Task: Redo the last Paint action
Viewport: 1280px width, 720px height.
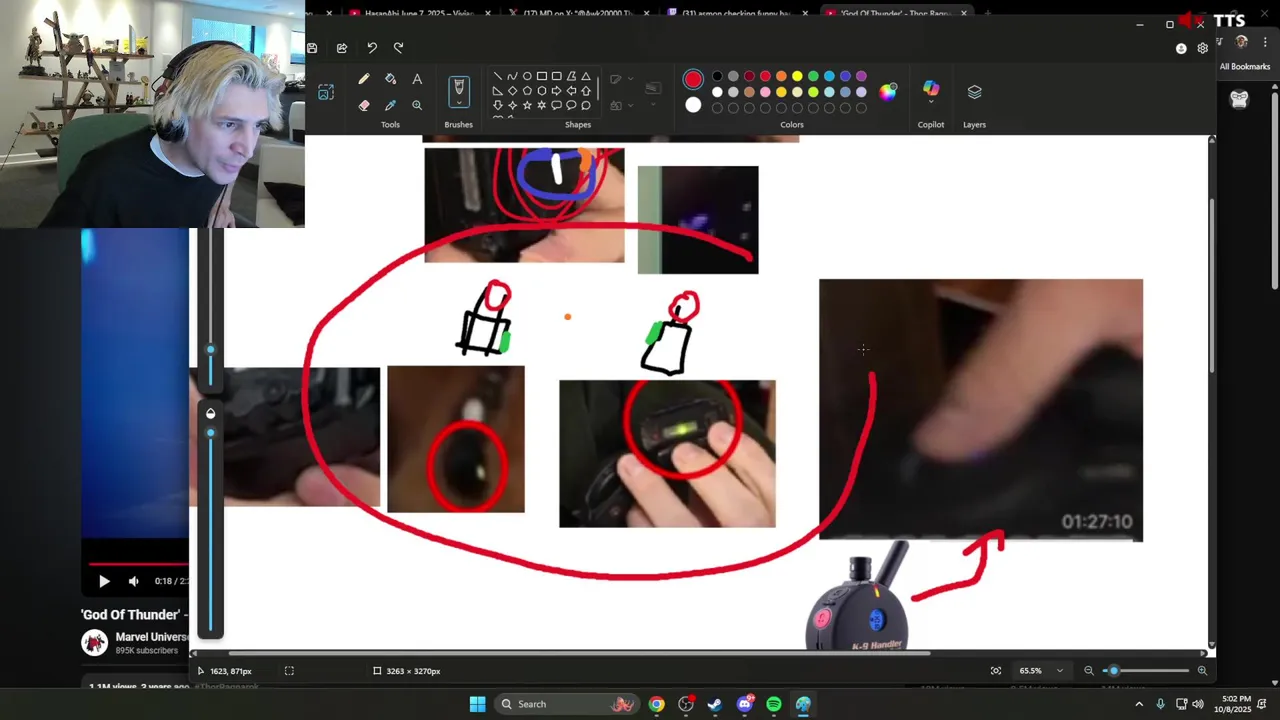Action: pyautogui.click(x=398, y=48)
